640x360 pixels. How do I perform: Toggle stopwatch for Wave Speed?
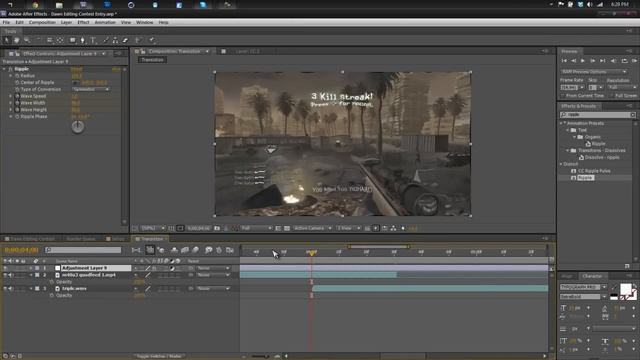point(17,96)
